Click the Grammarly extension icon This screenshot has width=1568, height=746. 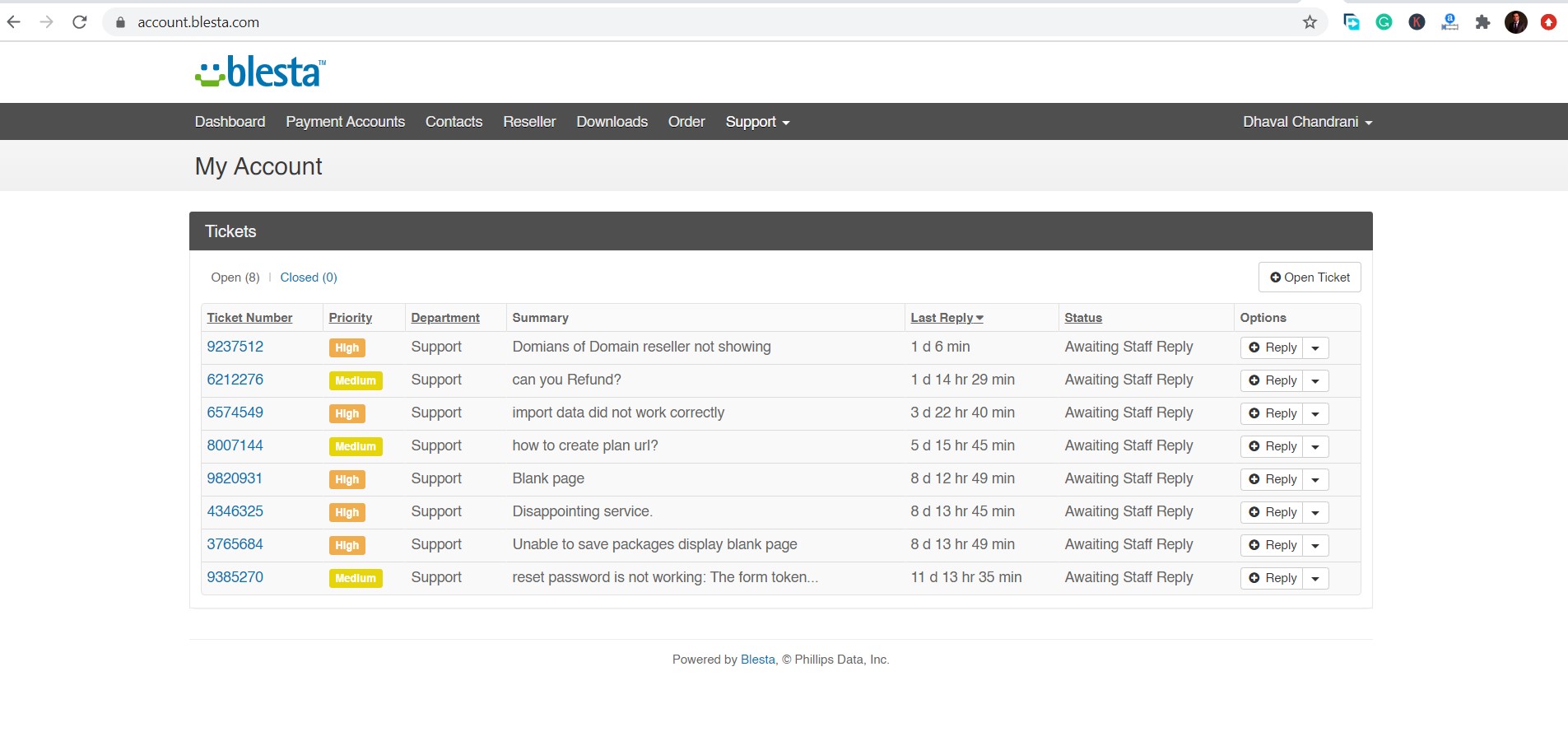click(x=1384, y=22)
